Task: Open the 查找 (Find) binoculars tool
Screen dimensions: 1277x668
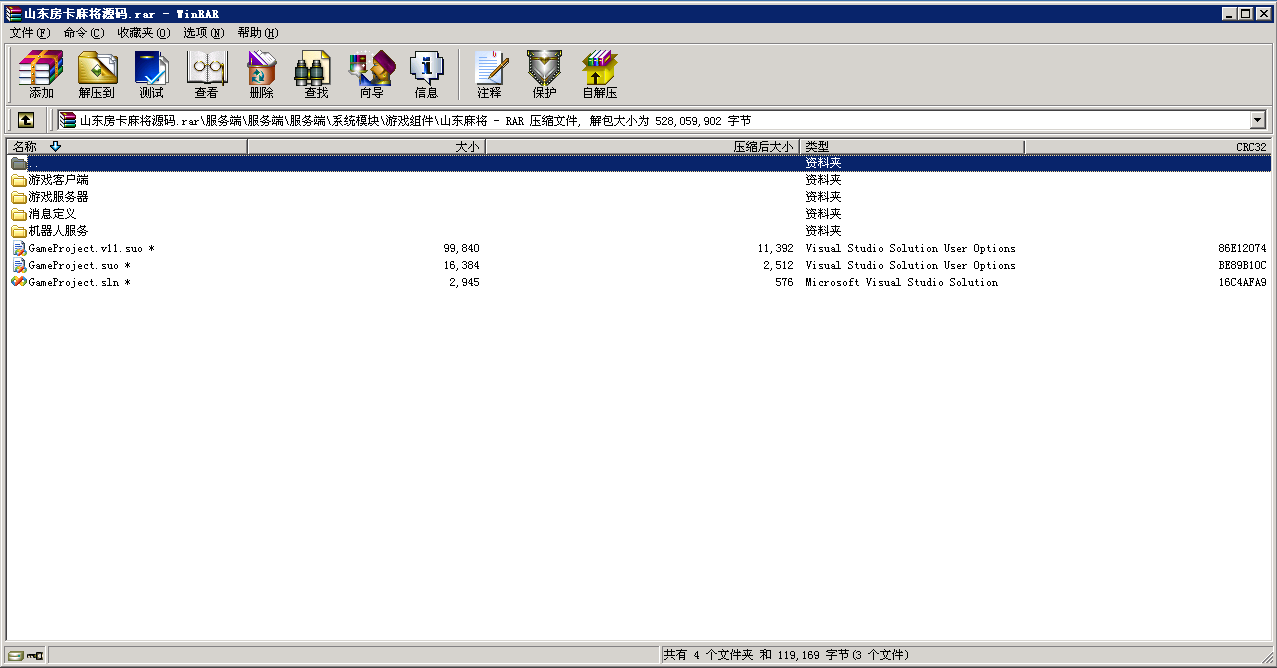Action: click(316, 75)
